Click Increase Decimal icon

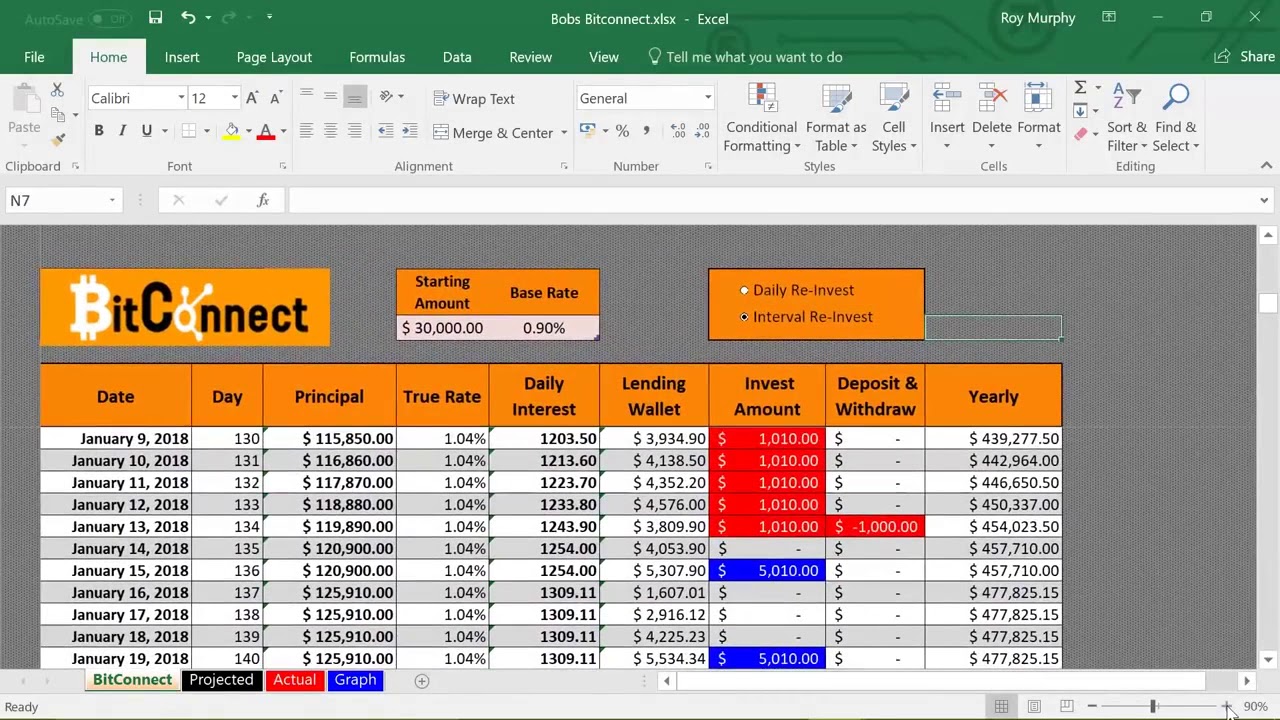click(x=678, y=131)
